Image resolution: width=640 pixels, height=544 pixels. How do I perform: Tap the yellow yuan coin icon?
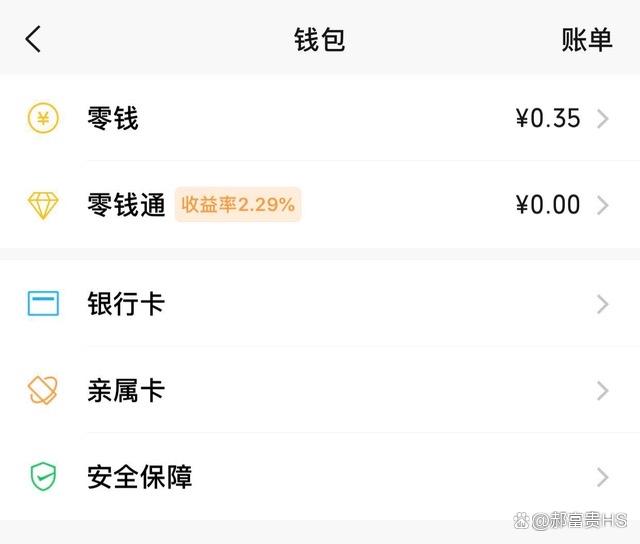43,119
